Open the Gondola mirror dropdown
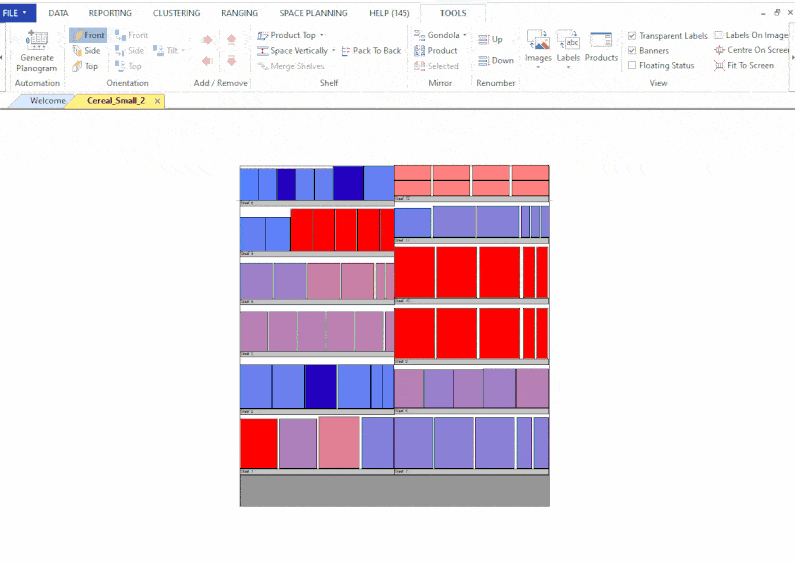 [464, 35]
